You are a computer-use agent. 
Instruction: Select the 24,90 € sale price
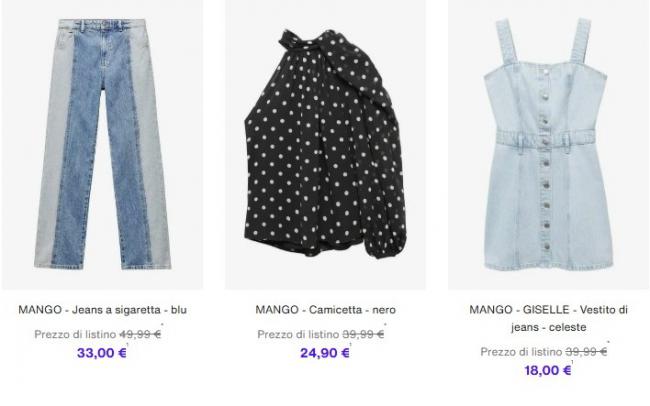(325, 353)
